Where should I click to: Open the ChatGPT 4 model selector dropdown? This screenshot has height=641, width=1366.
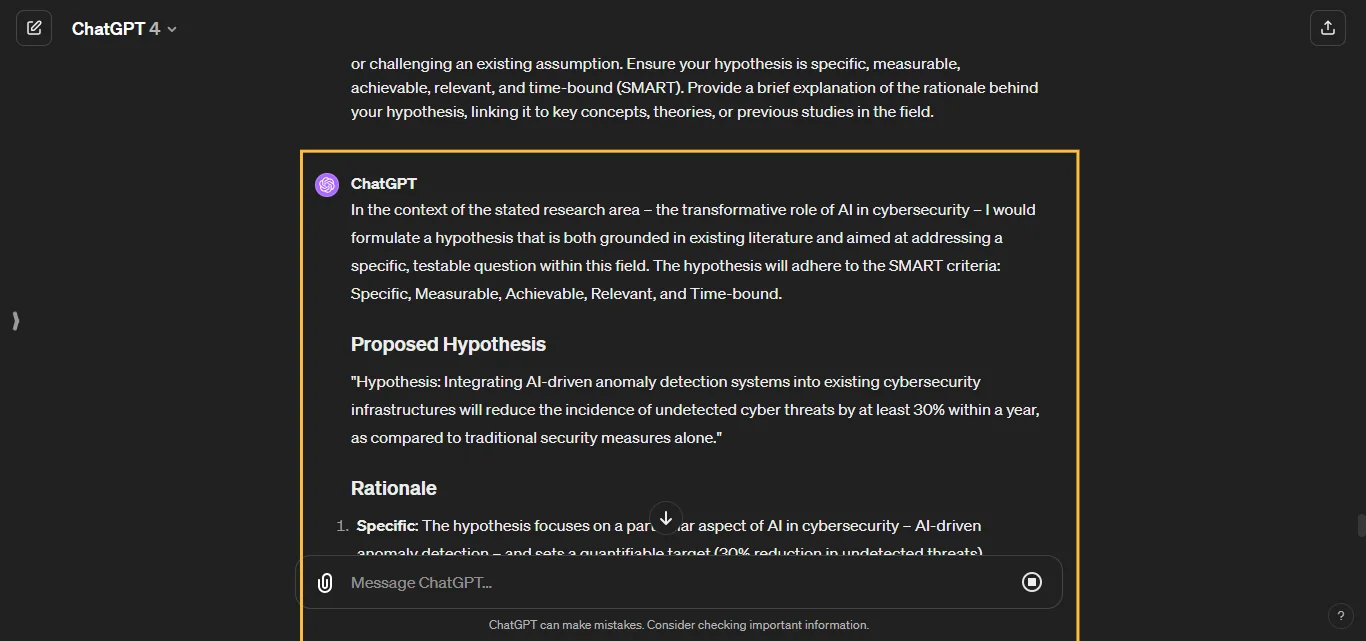click(124, 28)
